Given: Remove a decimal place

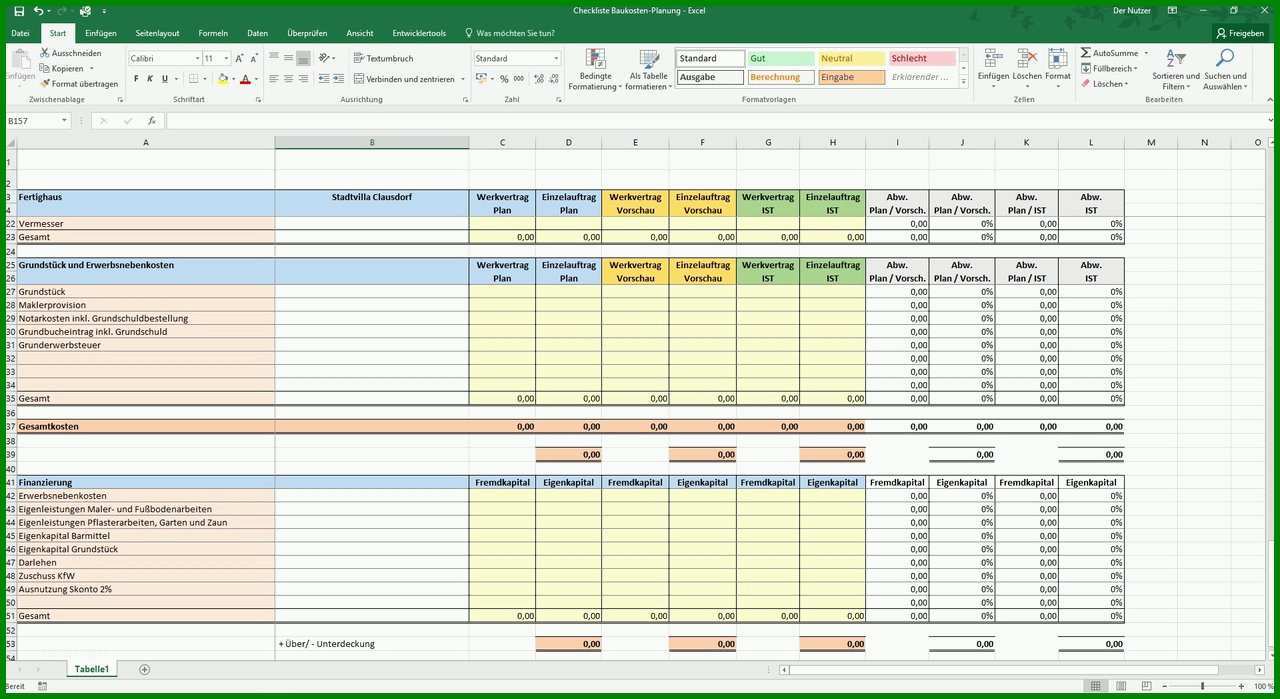Looking at the screenshot, I should [552, 79].
